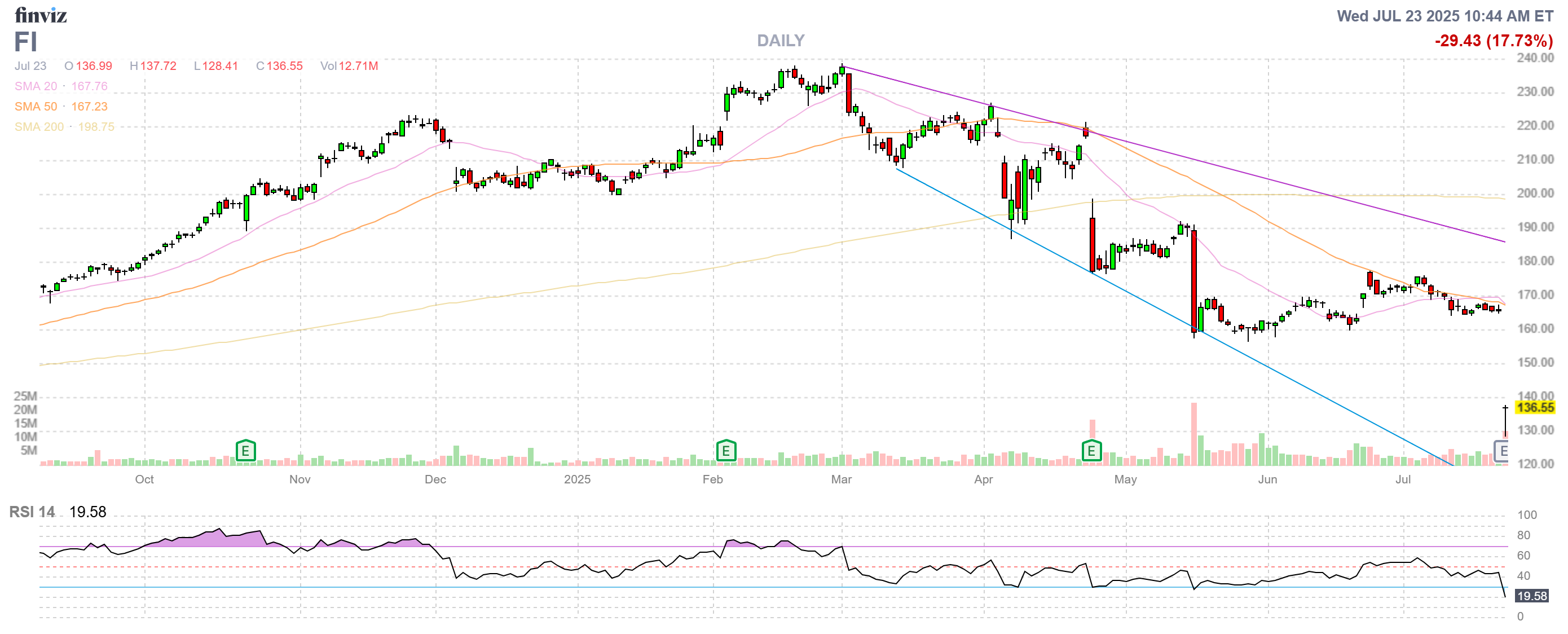Click the RSI 14 indicator label

(x=32, y=512)
